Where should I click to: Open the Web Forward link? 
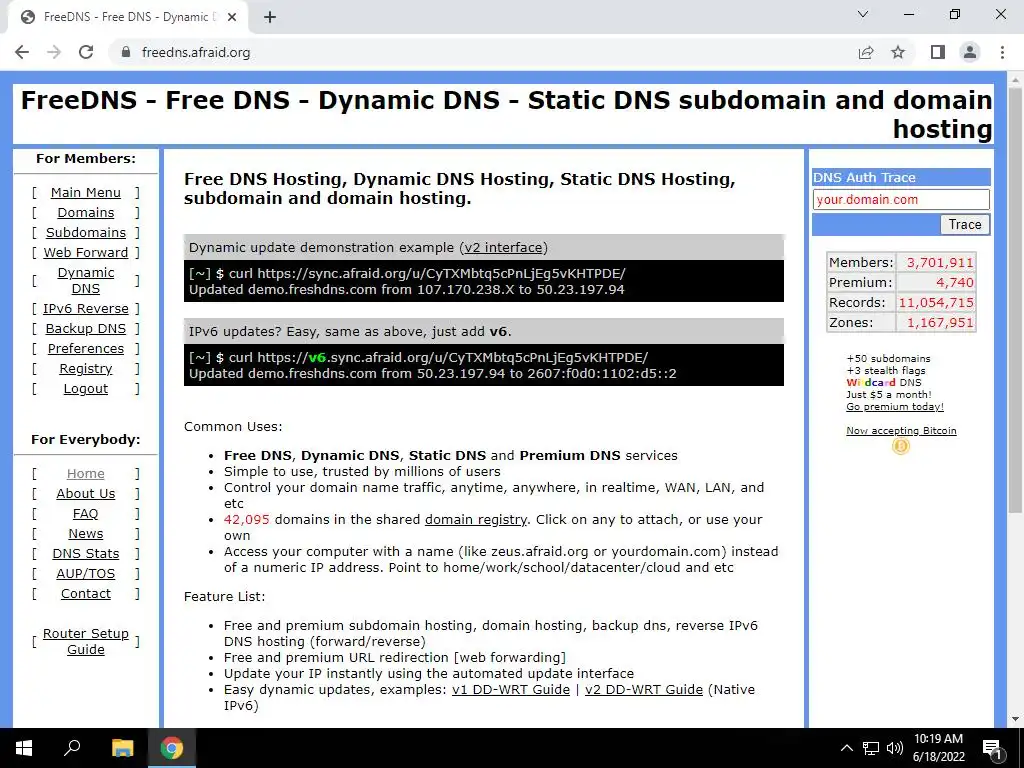pyautogui.click(x=86, y=252)
